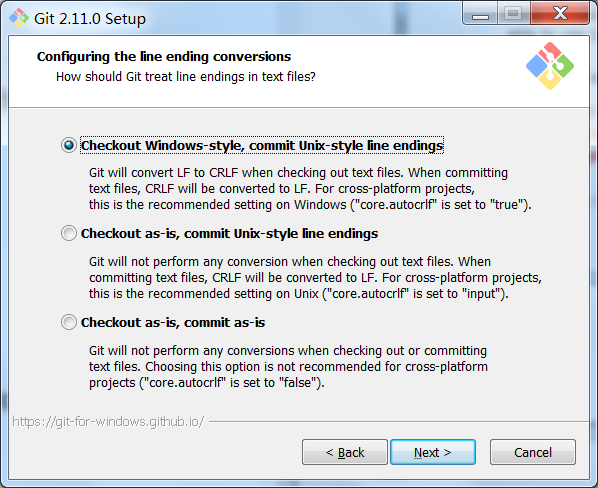Click the large Git logo in the header

pos(550,66)
